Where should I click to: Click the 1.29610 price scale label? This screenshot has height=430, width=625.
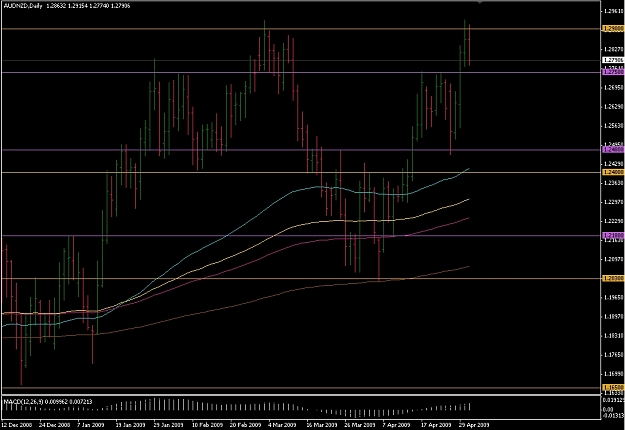614,11
